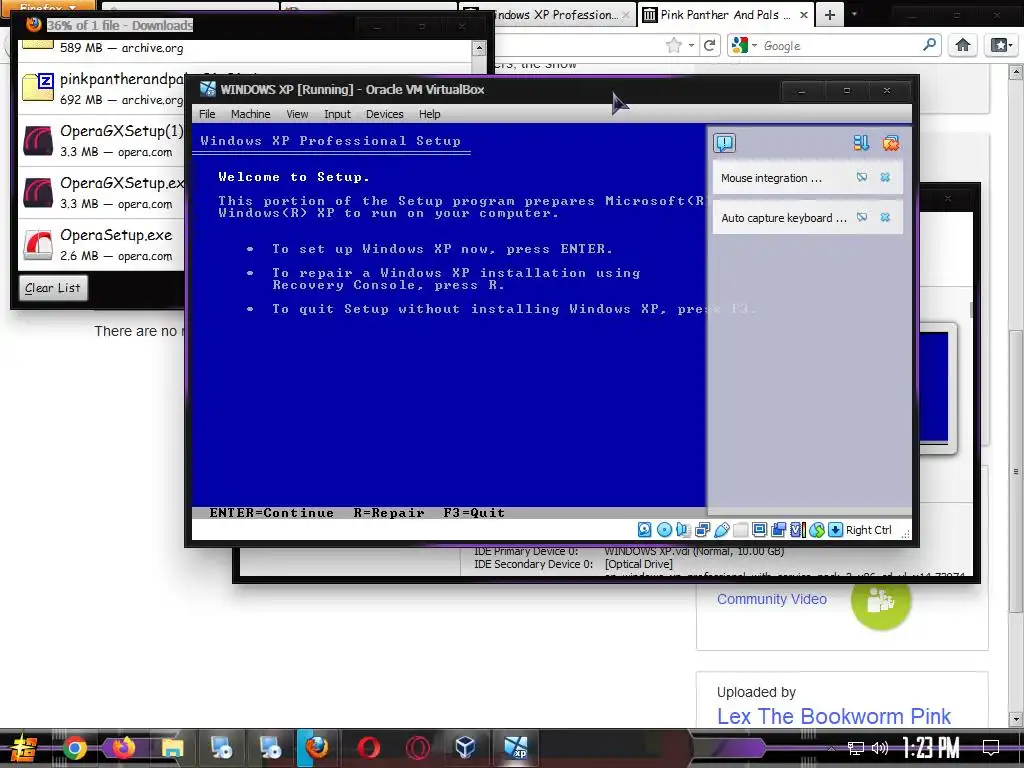Expand the Mouse integration notification text
This screenshot has height=768, width=1024.
771,178
